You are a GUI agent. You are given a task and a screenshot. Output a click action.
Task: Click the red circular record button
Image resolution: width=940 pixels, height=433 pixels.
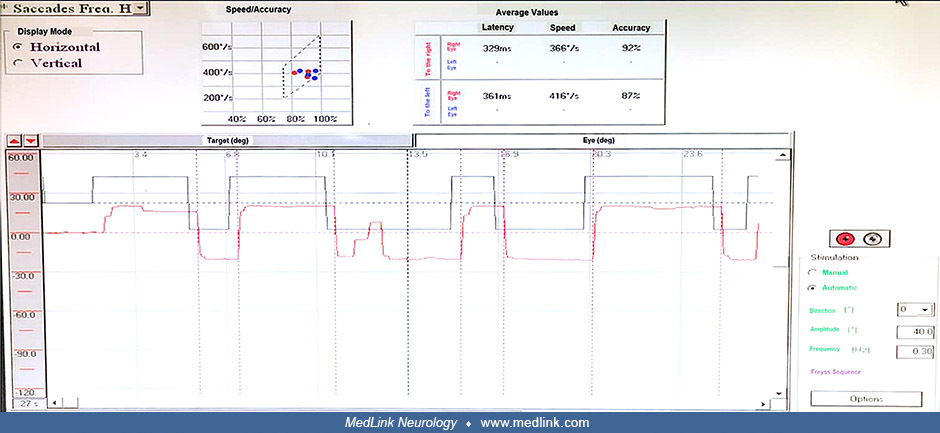click(846, 238)
